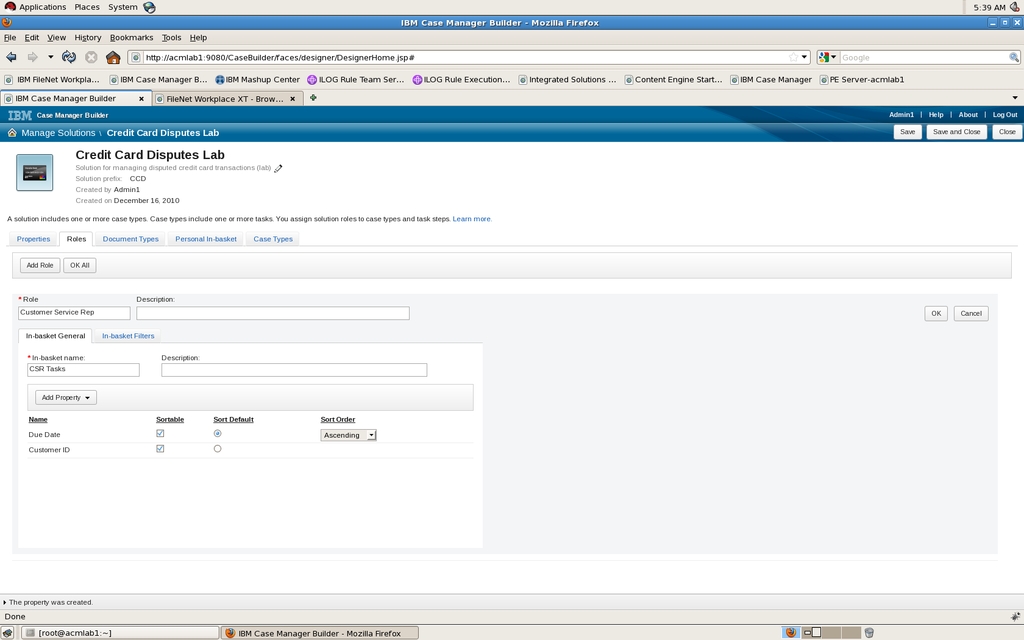Click the stop loading icon

[91, 57]
